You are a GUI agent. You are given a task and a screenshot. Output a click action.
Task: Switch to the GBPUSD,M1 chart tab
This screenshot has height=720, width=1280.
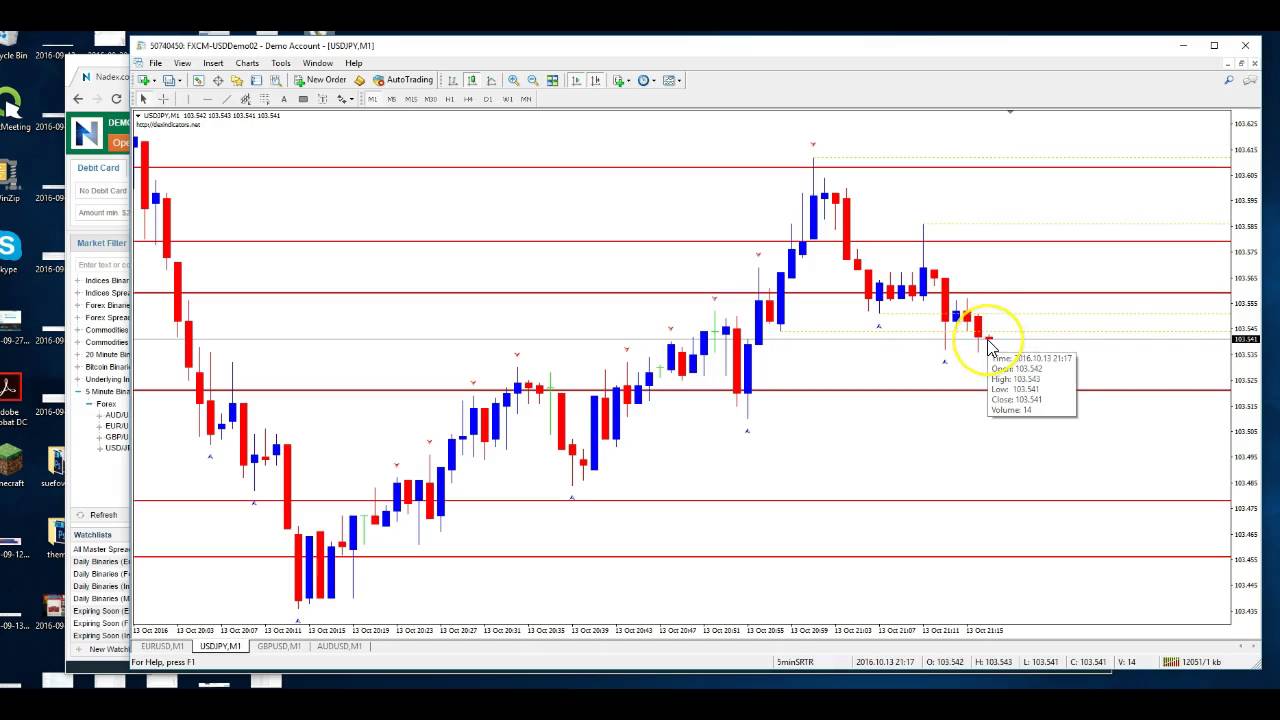click(279, 646)
